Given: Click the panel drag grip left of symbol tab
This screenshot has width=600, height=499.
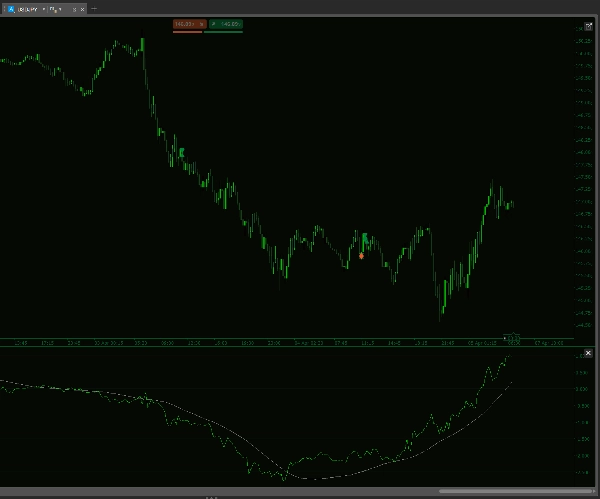Looking at the screenshot, I should (x=4, y=8).
